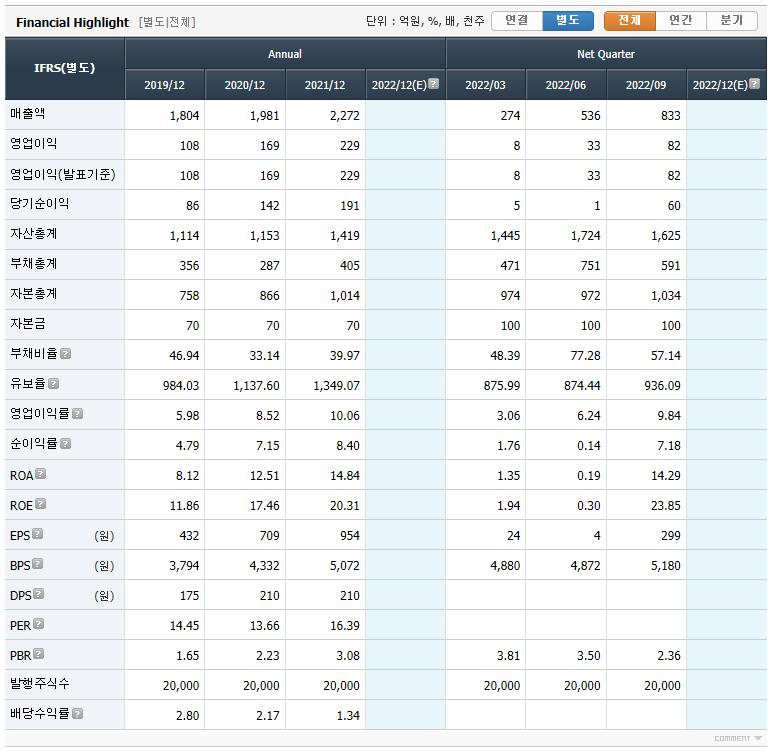Click the Financial Highlight title
This screenshot has height=752, width=771.
point(72,22)
